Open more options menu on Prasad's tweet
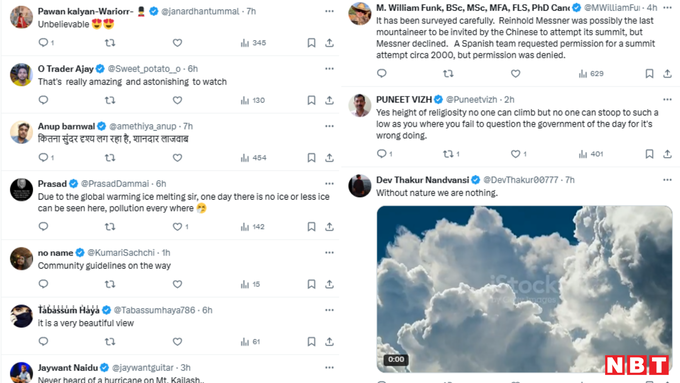The image size is (680, 383). coord(329,183)
